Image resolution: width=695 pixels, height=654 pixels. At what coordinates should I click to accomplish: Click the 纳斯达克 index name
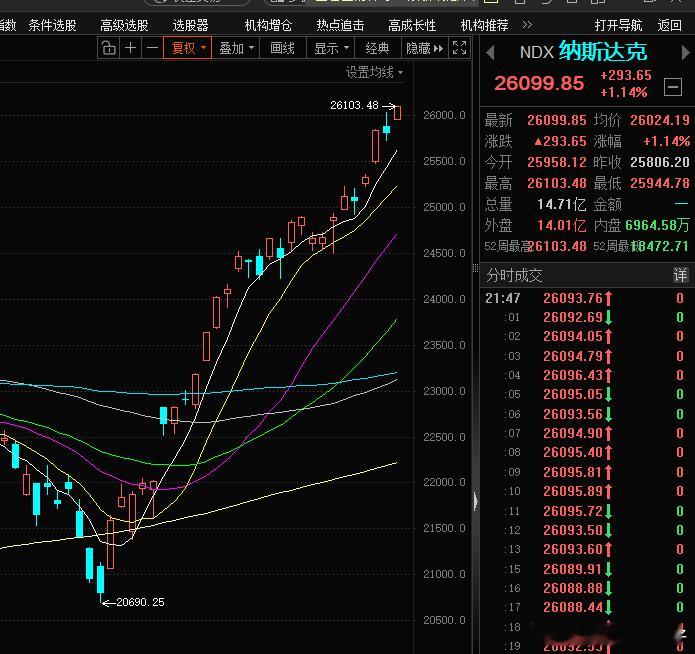(602, 51)
